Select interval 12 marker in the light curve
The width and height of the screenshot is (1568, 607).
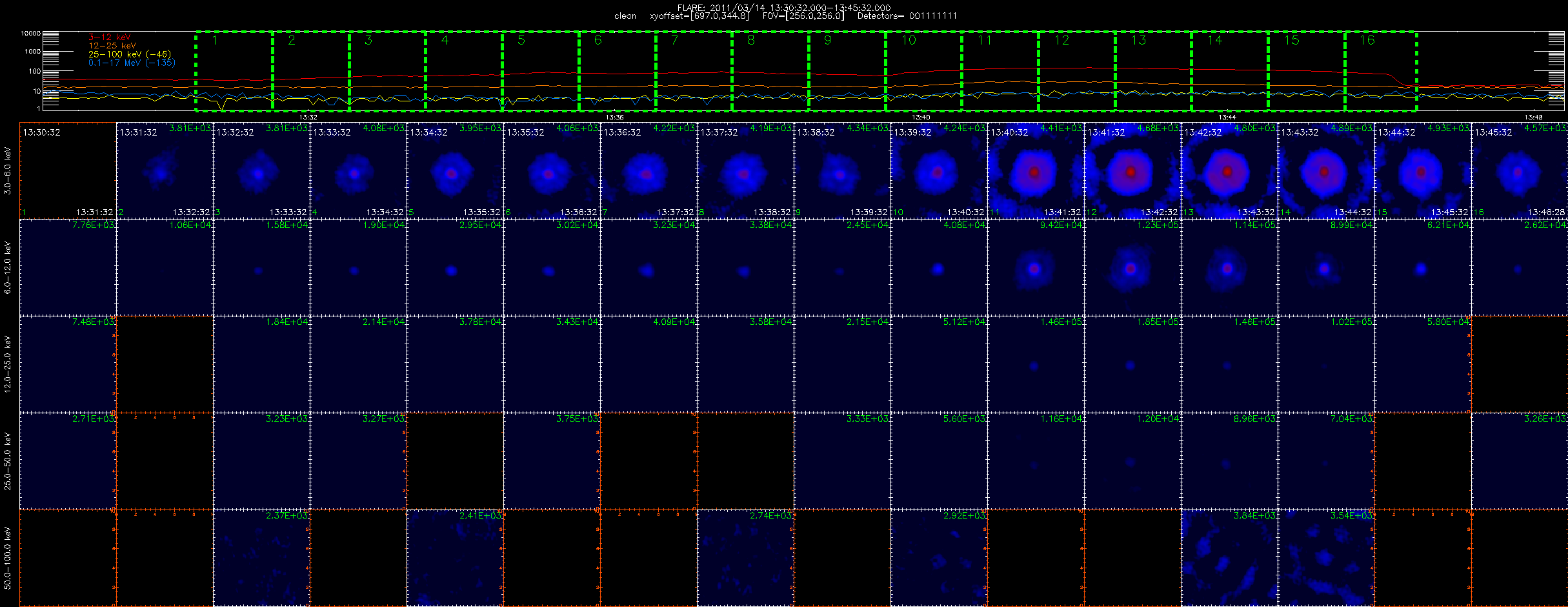coord(1061,40)
